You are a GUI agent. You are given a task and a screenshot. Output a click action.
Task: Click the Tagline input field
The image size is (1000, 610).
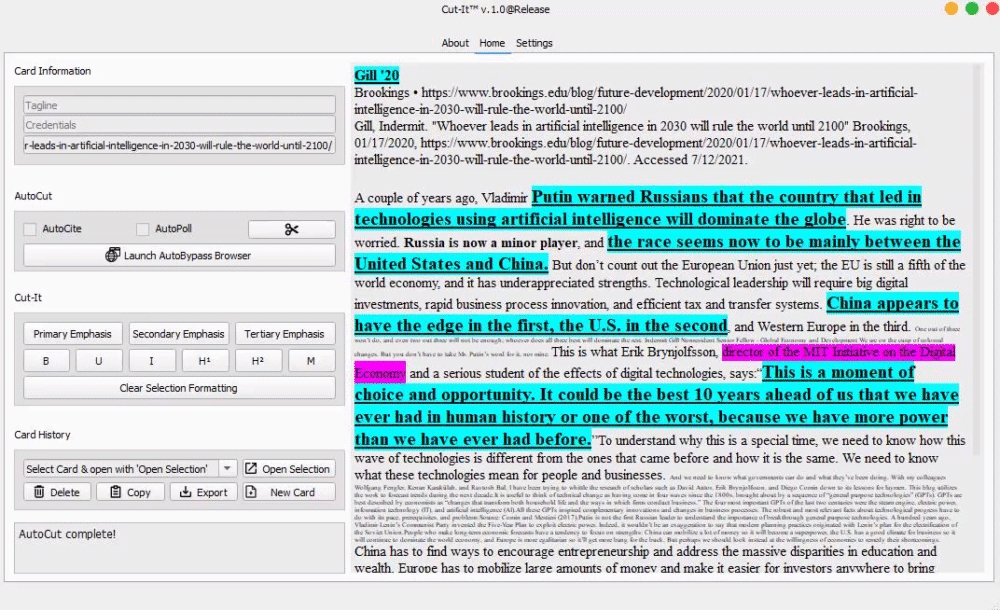179,105
